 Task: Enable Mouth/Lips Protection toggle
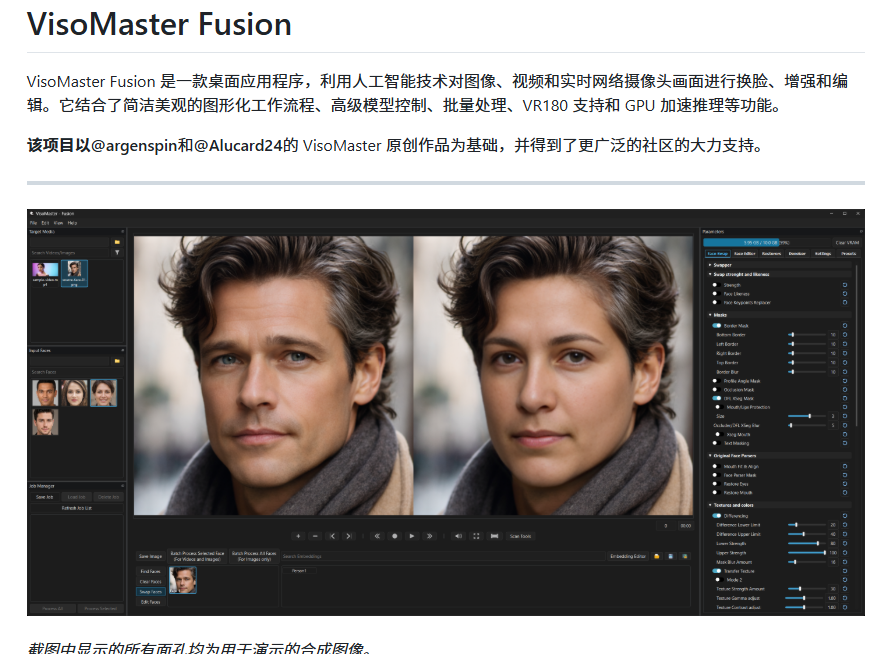pyautogui.click(x=719, y=407)
